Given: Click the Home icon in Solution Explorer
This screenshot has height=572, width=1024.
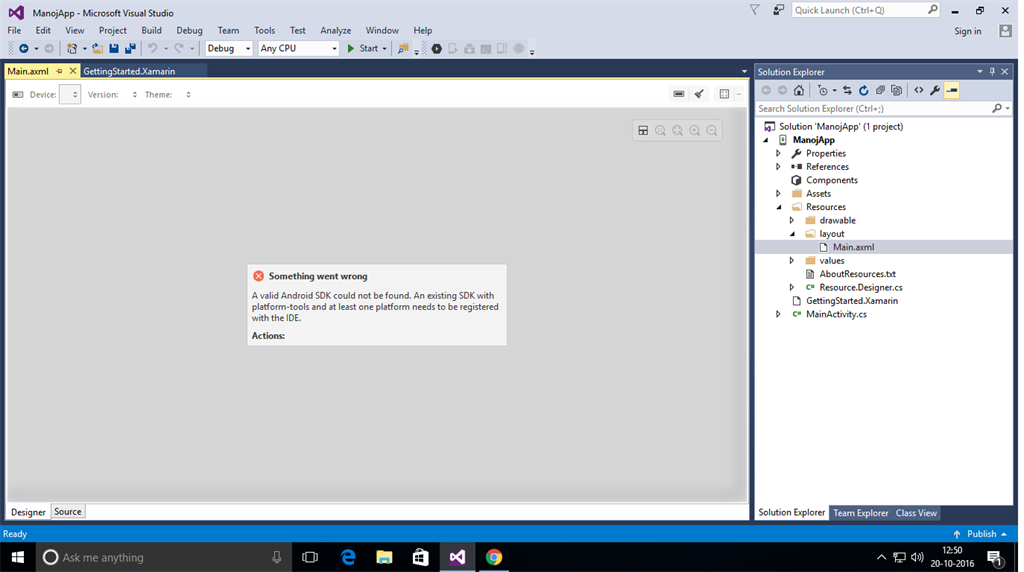Looking at the screenshot, I should click(799, 90).
